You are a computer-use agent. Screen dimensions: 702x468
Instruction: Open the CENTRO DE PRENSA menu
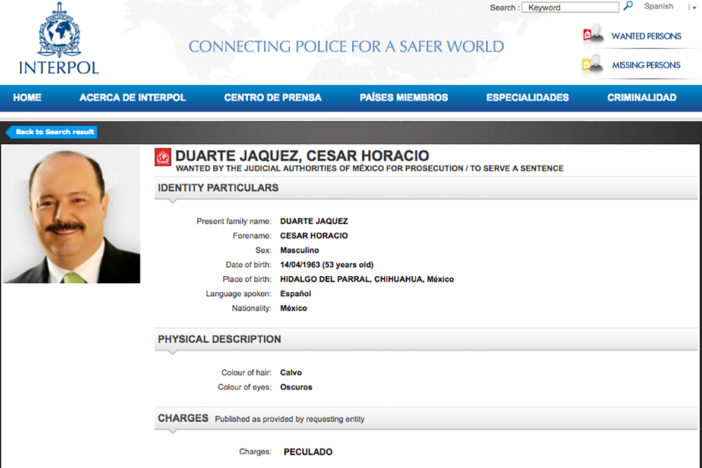click(272, 97)
